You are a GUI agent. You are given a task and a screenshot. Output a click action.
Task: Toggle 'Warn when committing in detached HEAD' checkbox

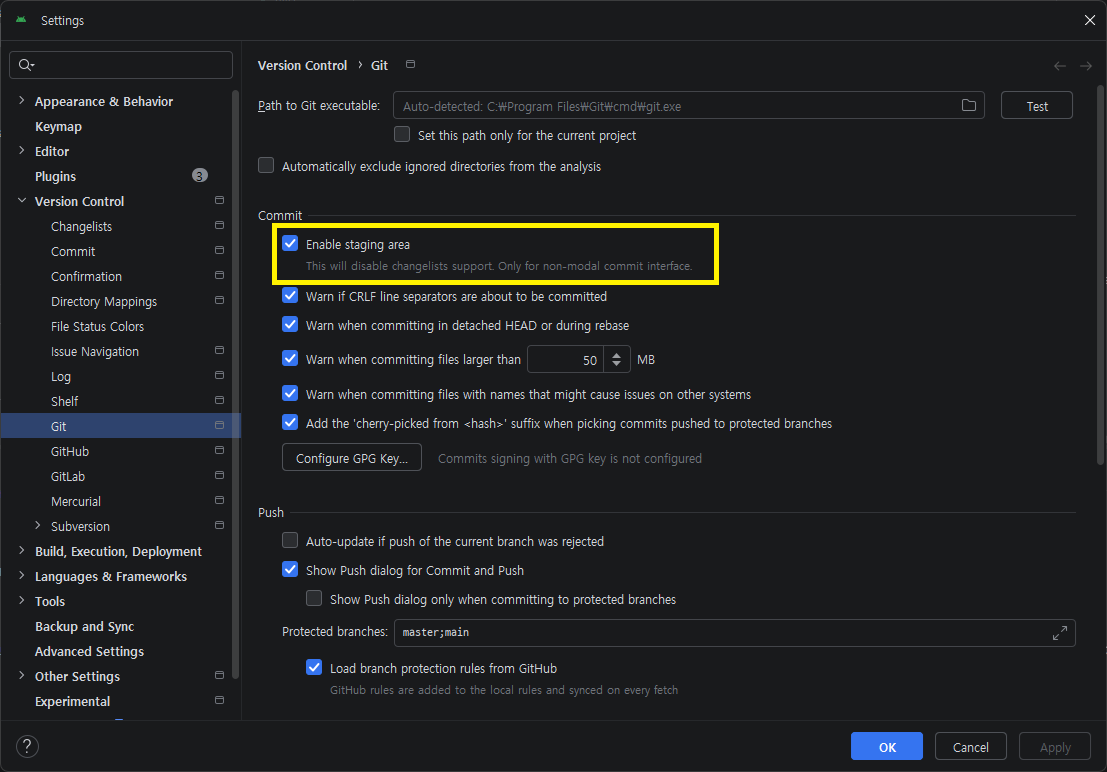(290, 325)
